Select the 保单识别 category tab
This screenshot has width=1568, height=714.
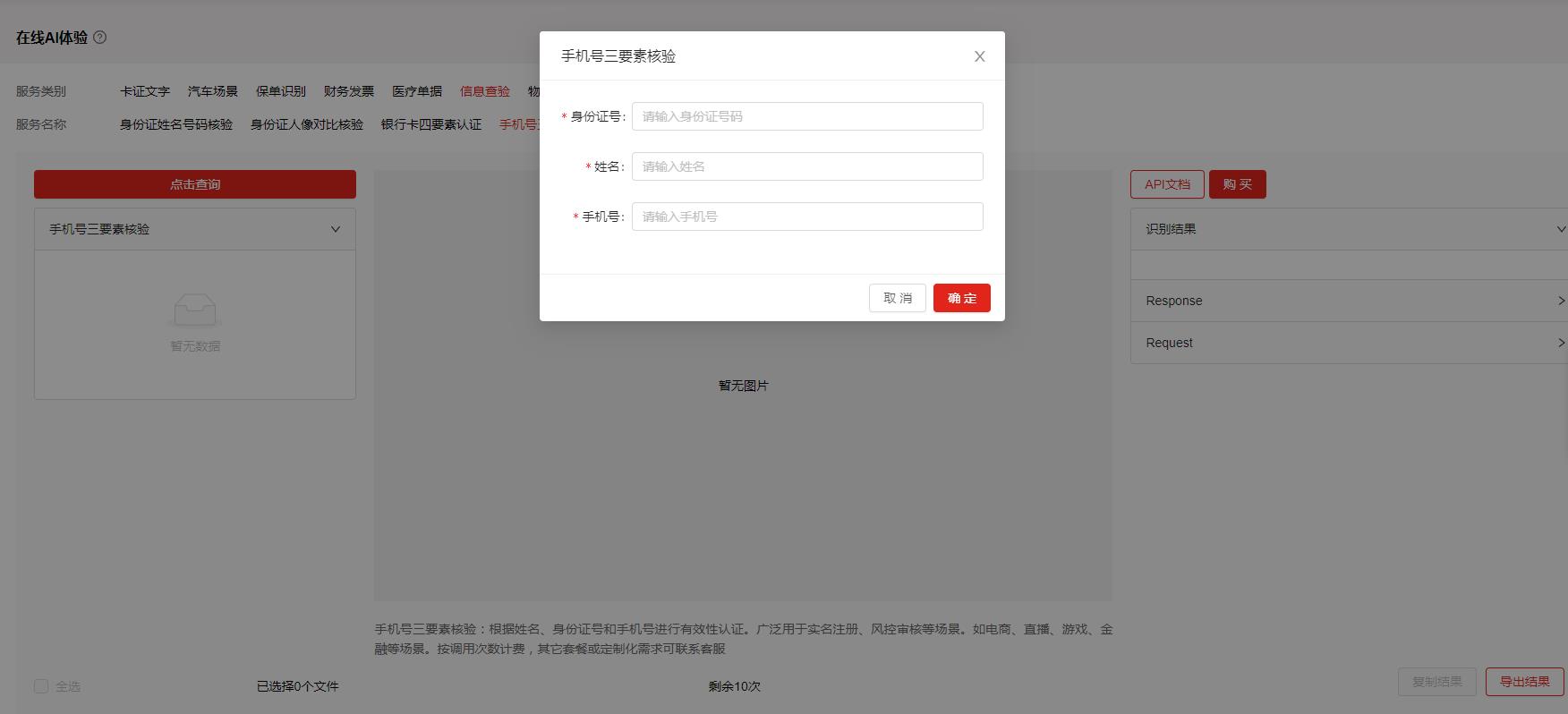pyautogui.click(x=281, y=91)
